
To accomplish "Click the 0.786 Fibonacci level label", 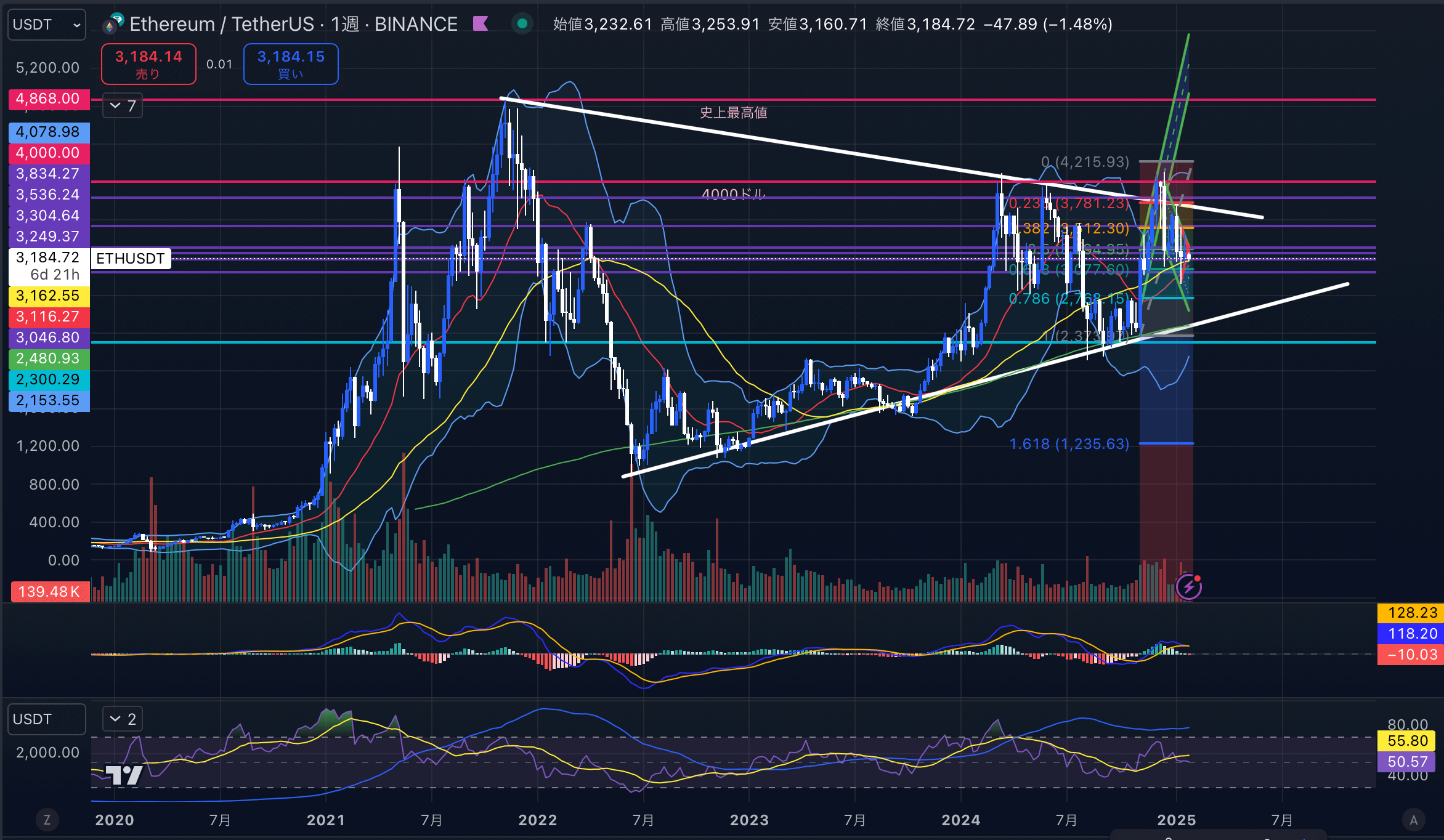I will pyautogui.click(x=1068, y=299).
